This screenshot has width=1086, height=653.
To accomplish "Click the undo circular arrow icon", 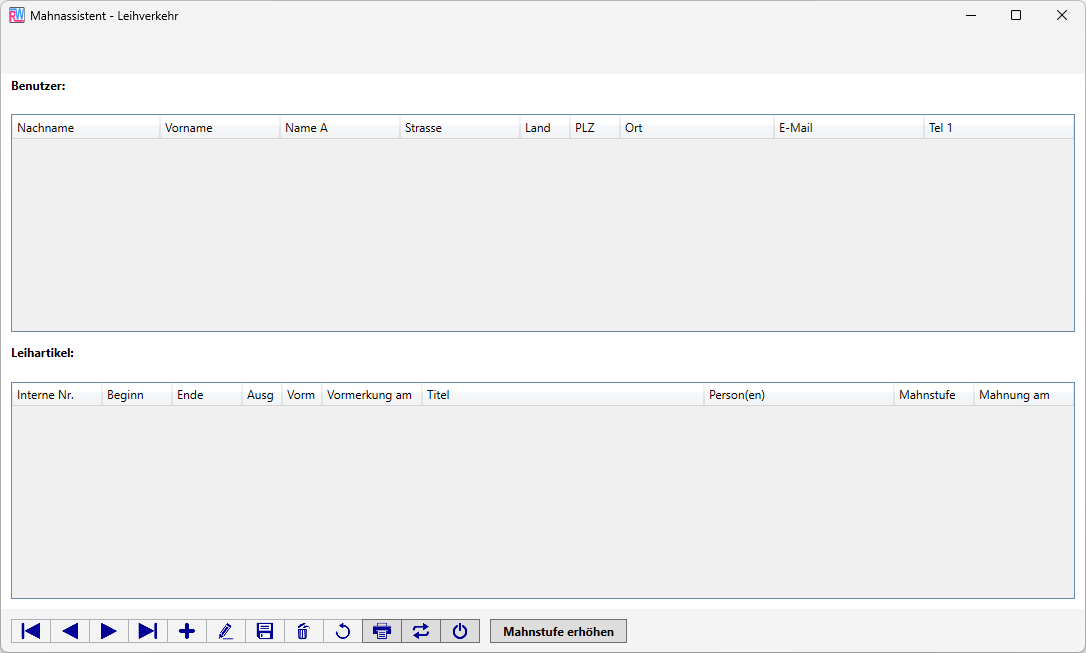I will click(x=343, y=631).
